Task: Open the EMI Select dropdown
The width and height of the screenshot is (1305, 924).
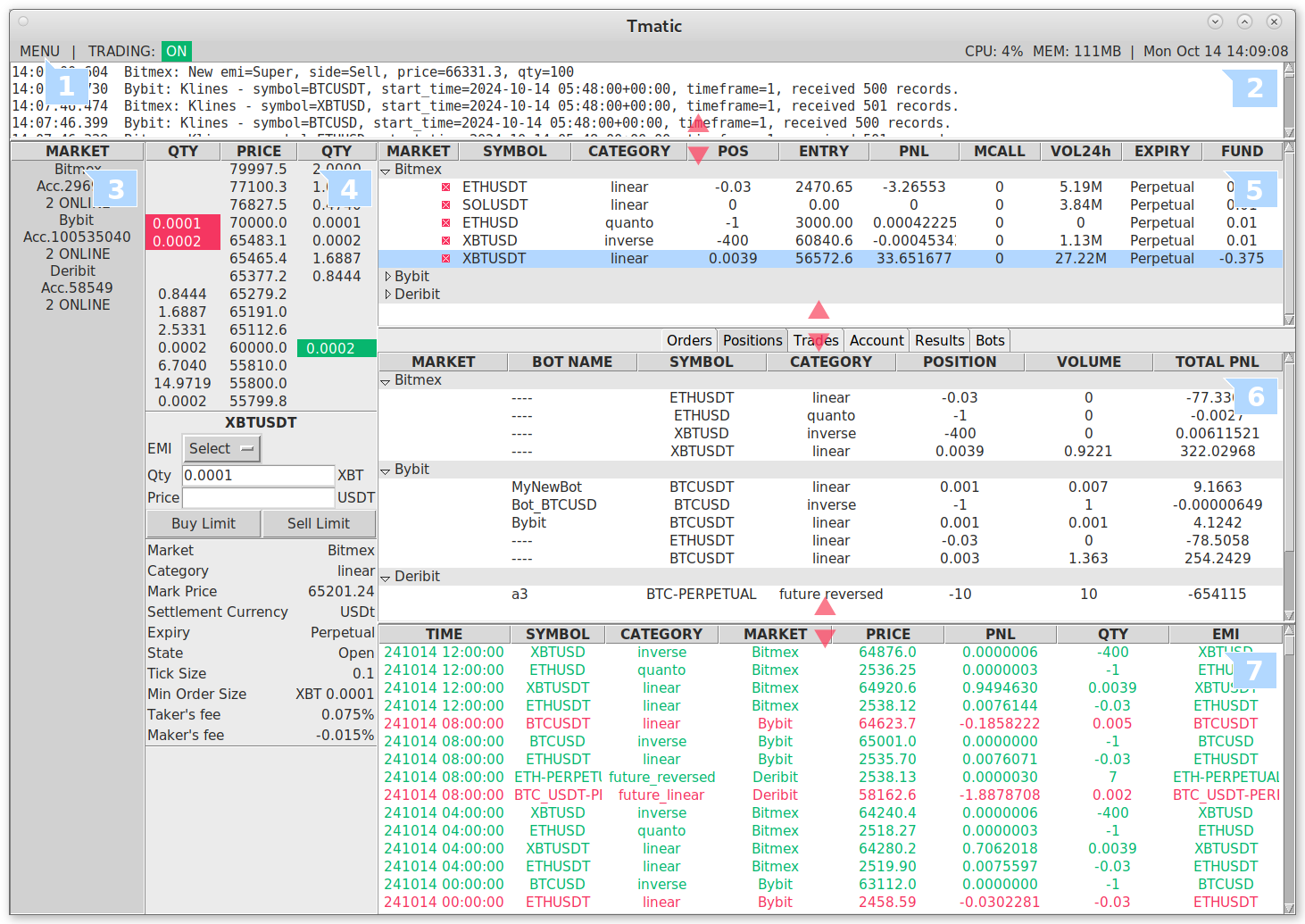Action: 221,448
